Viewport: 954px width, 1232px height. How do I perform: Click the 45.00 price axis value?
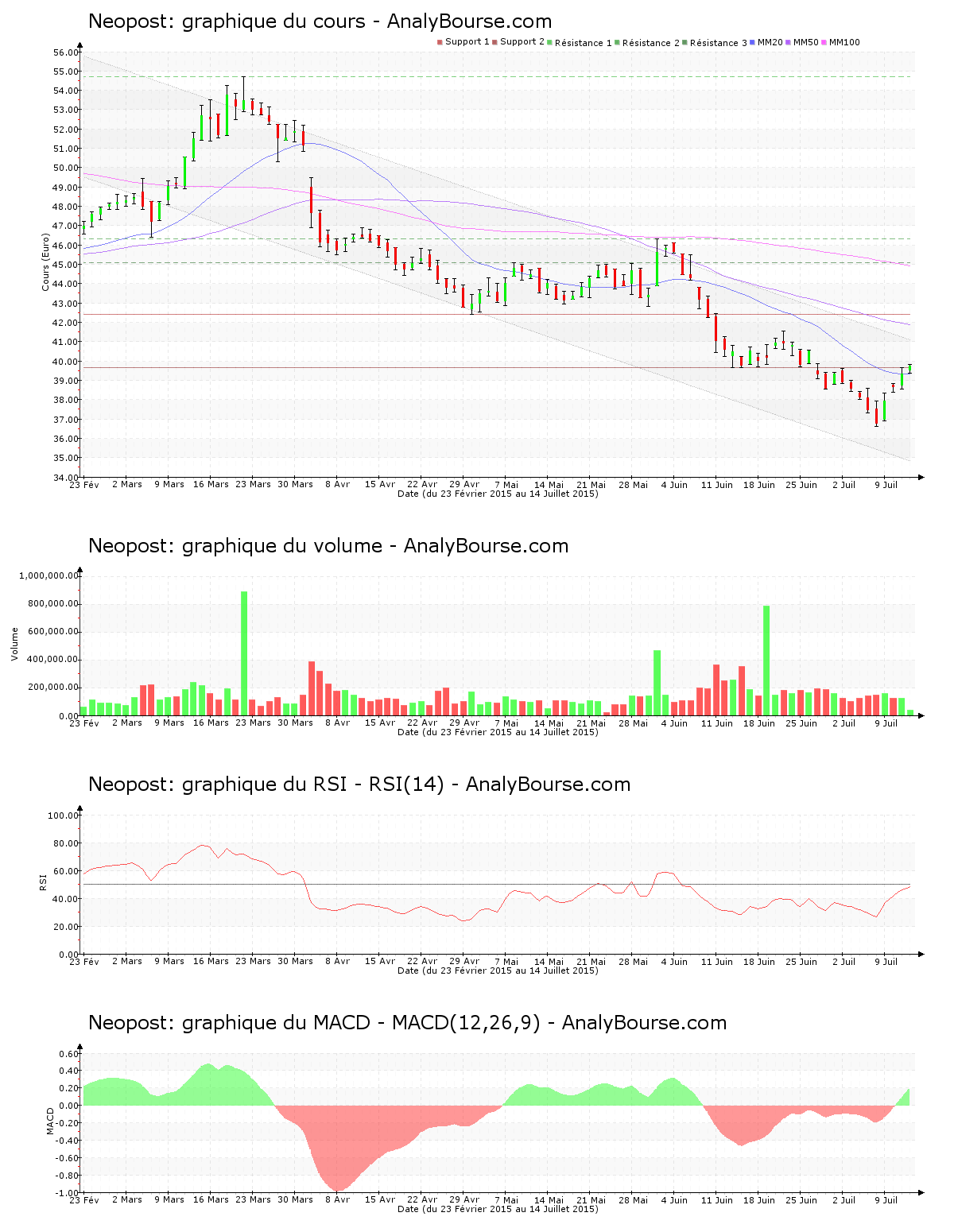click(66, 265)
